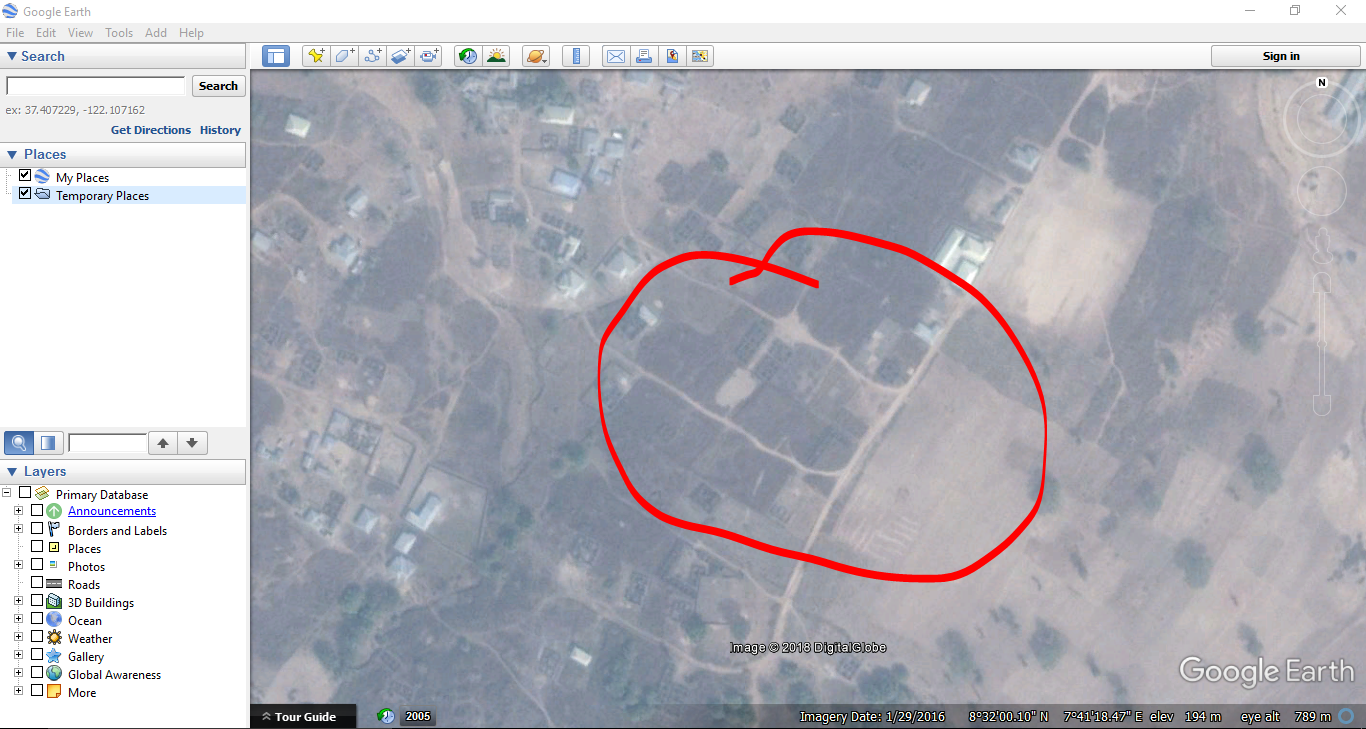Toggle sunlight across the landscape
The height and width of the screenshot is (729, 1366).
(x=497, y=56)
